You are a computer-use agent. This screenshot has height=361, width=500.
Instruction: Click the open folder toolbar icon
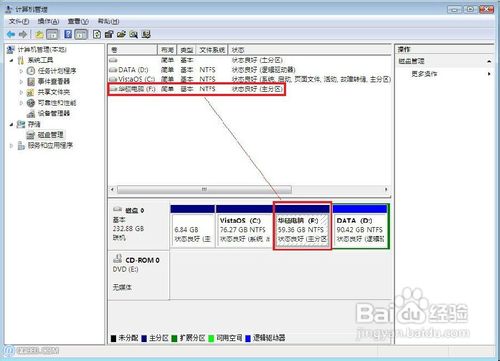pyautogui.click(x=121, y=34)
